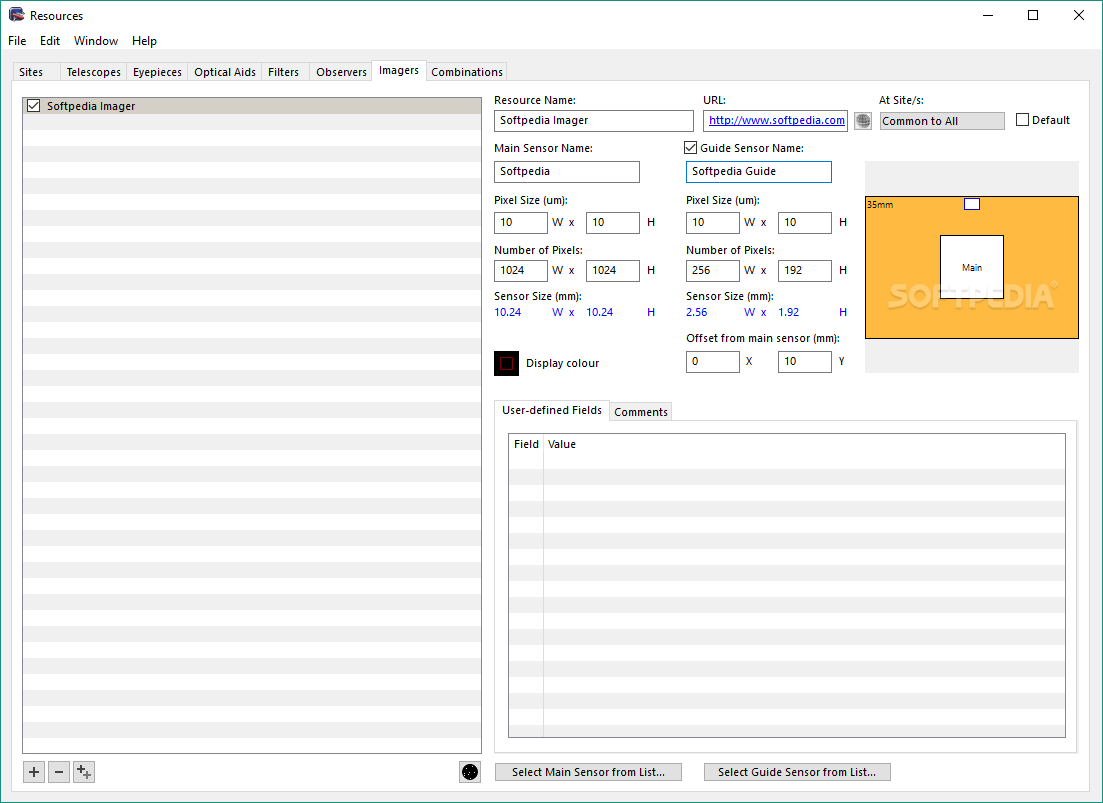Pick the black Display colour swatch
The image size is (1103, 803).
point(506,364)
